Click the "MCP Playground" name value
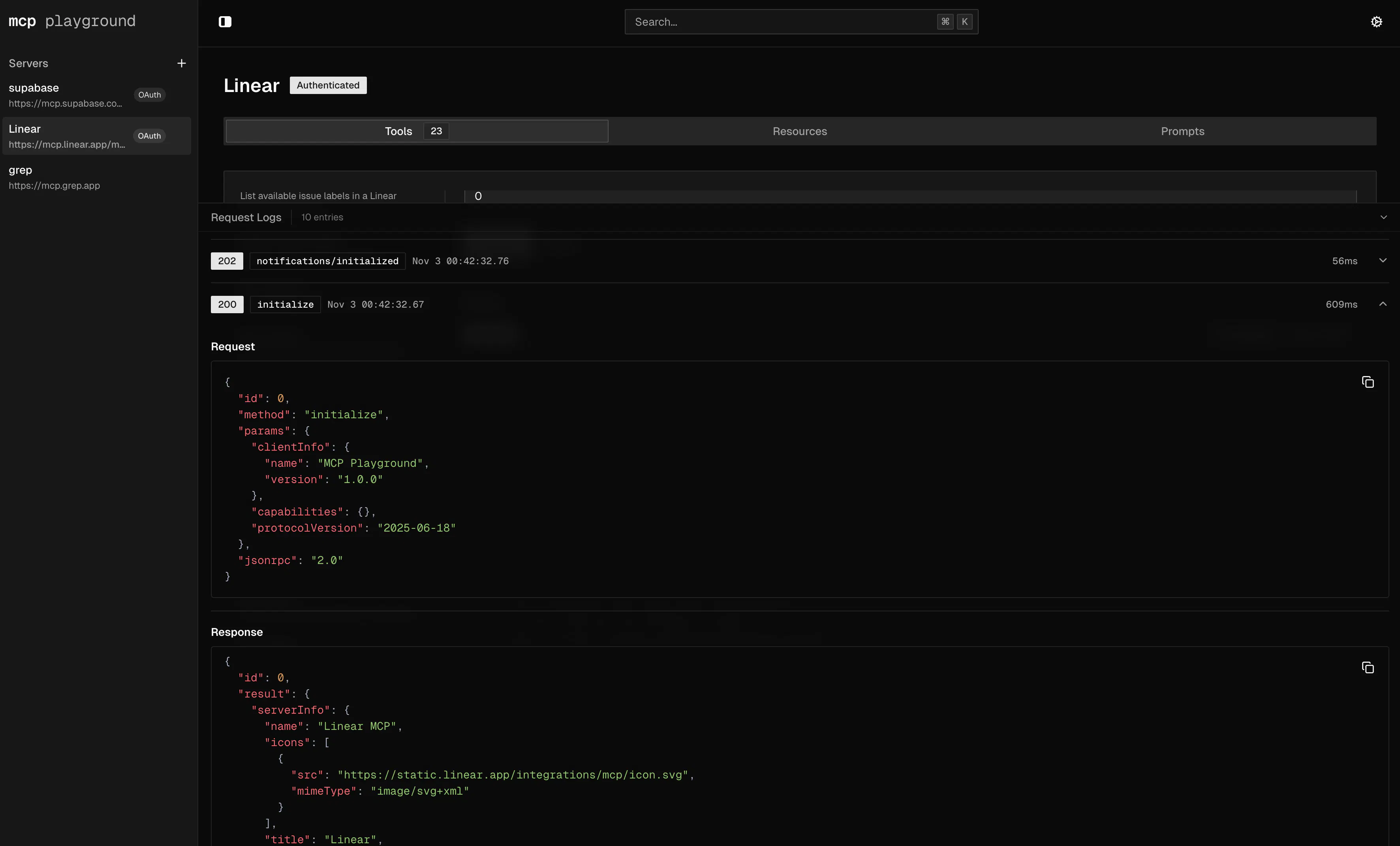This screenshot has height=846, width=1400. (370, 463)
